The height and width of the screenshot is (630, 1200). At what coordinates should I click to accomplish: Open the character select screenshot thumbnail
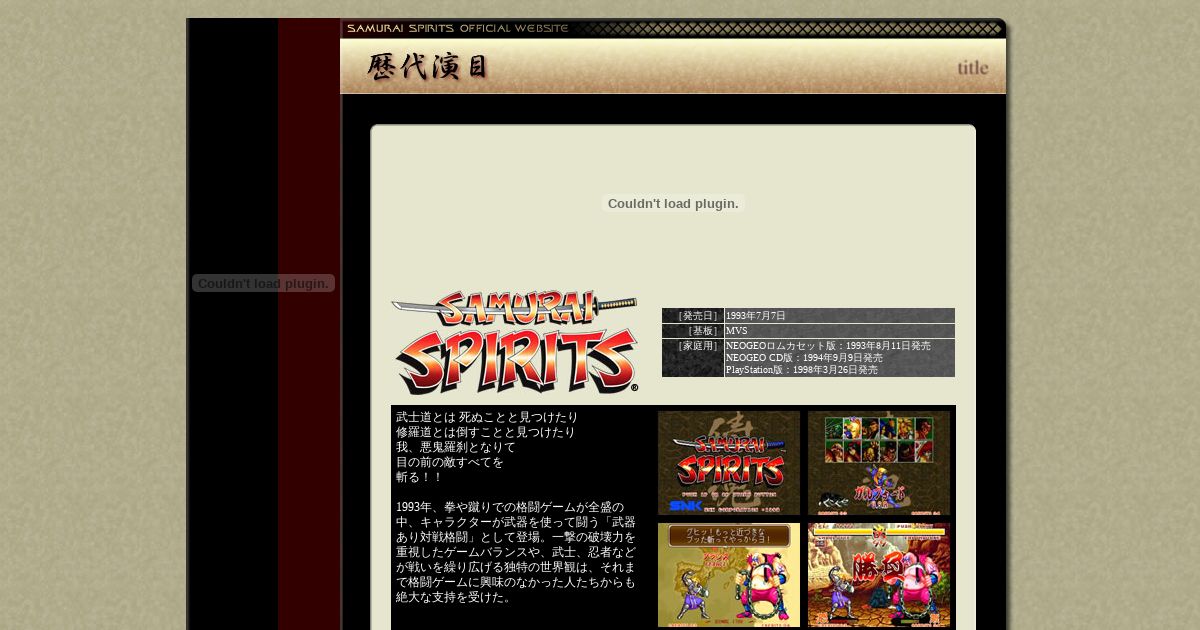point(879,463)
